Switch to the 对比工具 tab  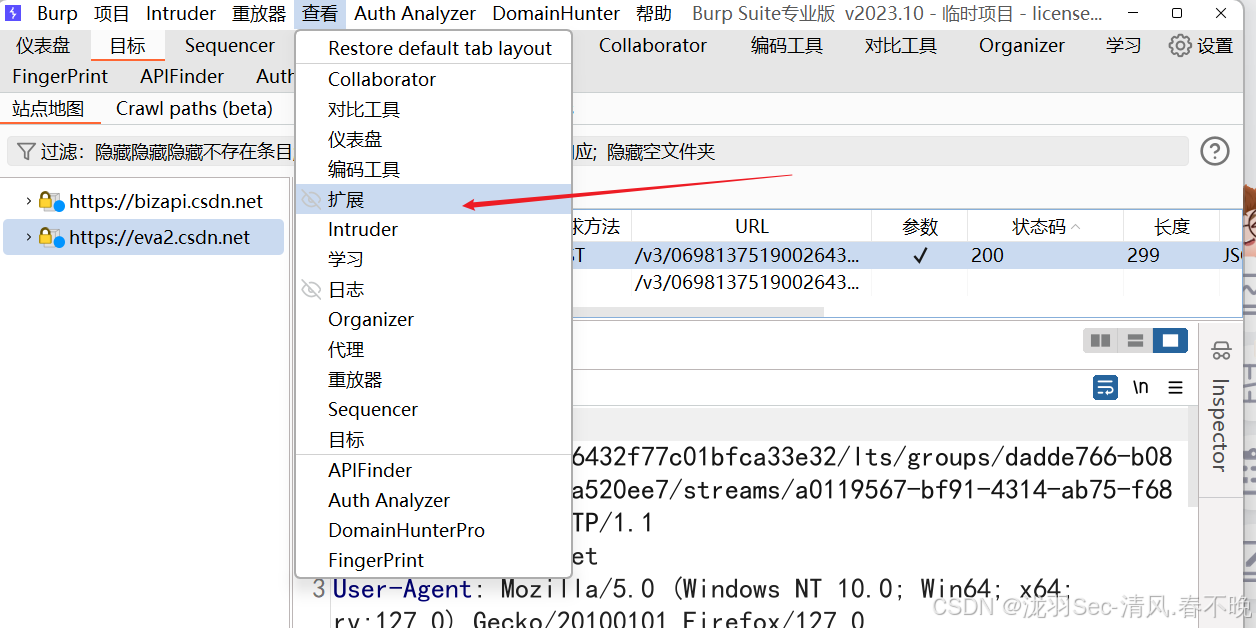tap(901, 46)
